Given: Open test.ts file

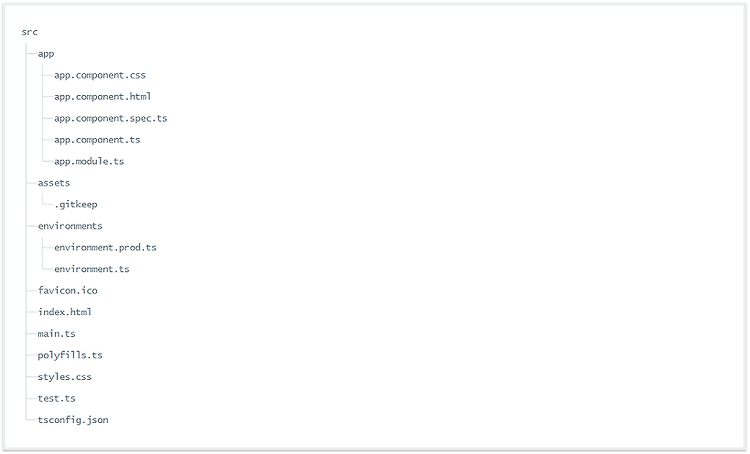Looking at the screenshot, I should [x=56, y=398].
